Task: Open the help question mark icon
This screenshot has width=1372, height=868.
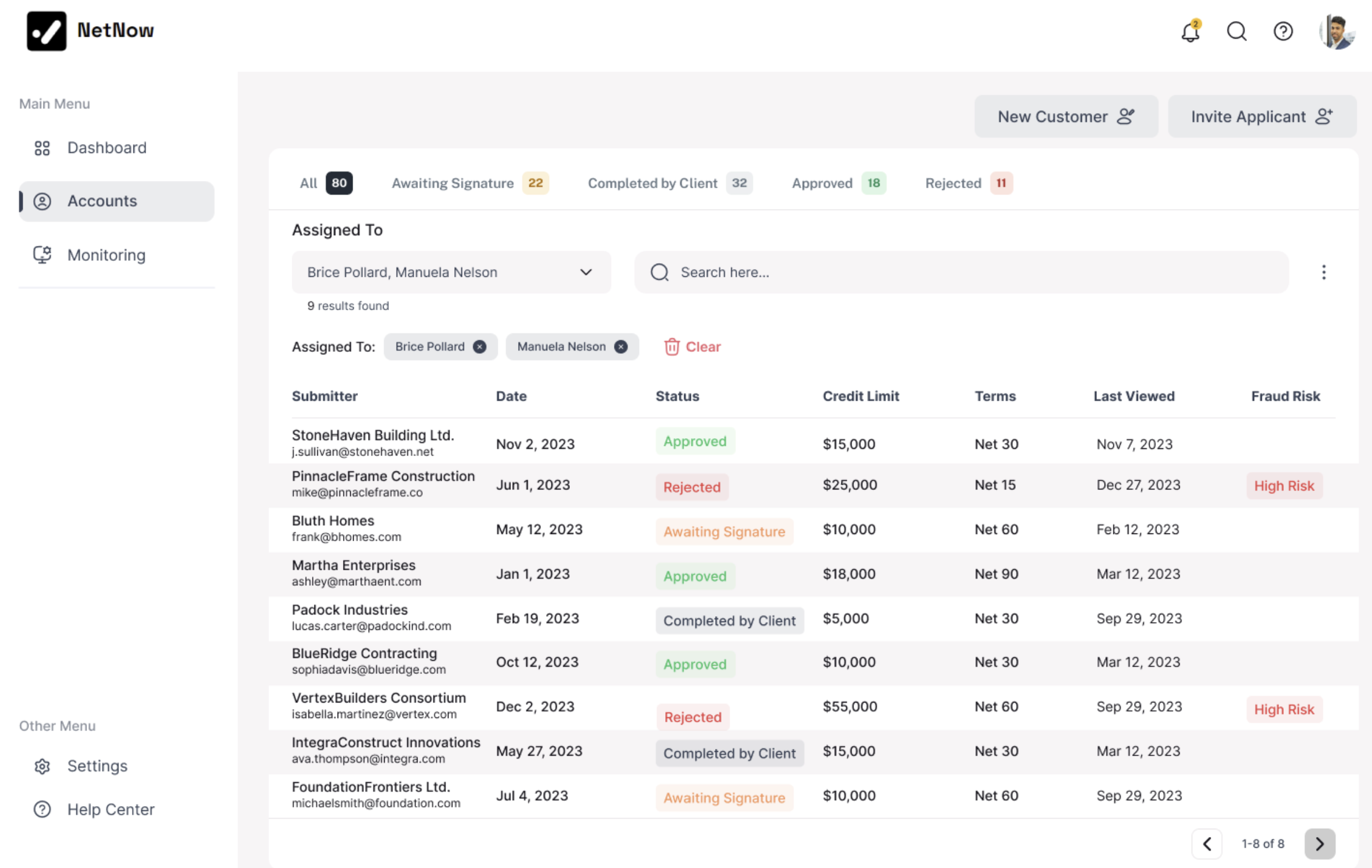Action: tap(1283, 32)
